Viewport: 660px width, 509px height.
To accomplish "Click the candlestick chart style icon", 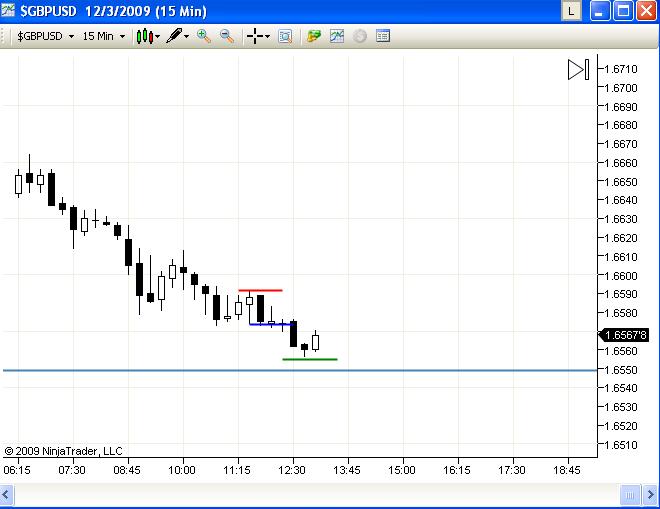I will click(x=144, y=36).
